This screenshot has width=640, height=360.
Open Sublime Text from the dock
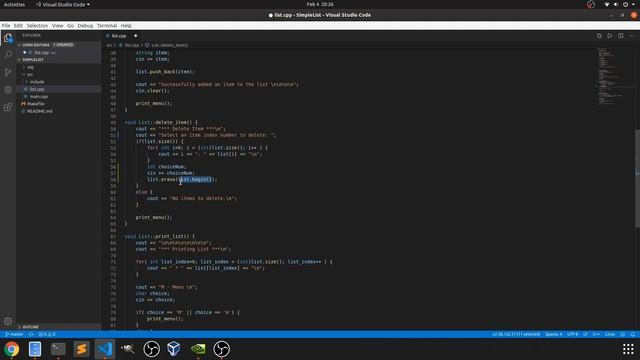click(x=81, y=349)
